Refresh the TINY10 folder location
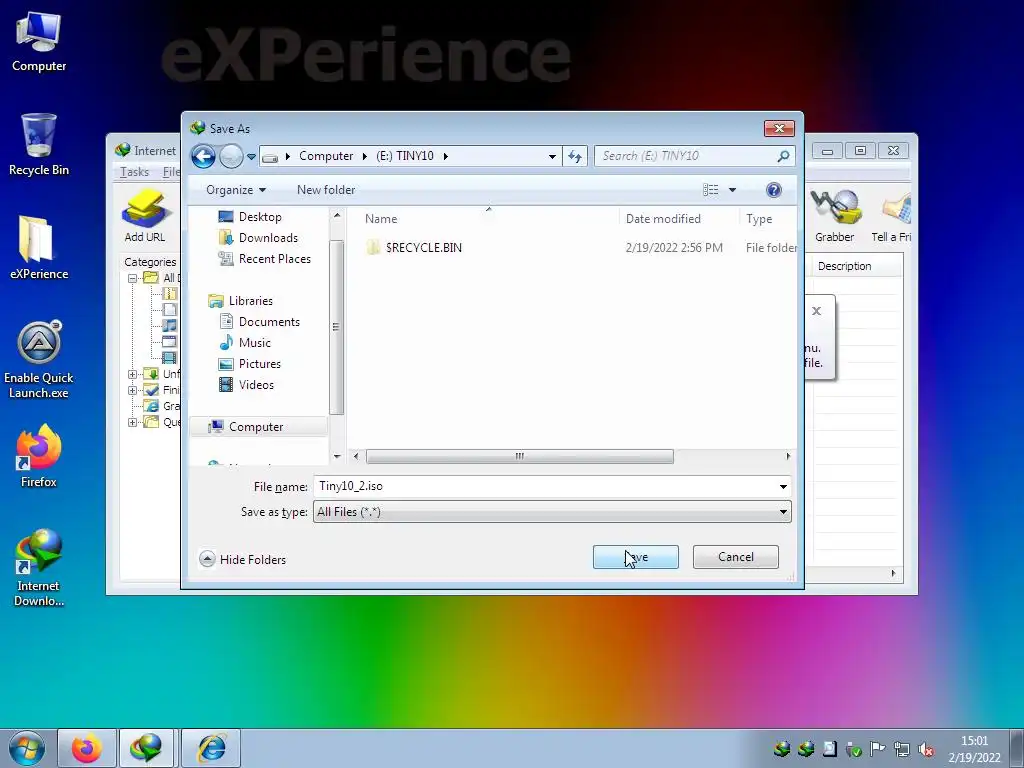The height and width of the screenshot is (768, 1024). (x=575, y=156)
